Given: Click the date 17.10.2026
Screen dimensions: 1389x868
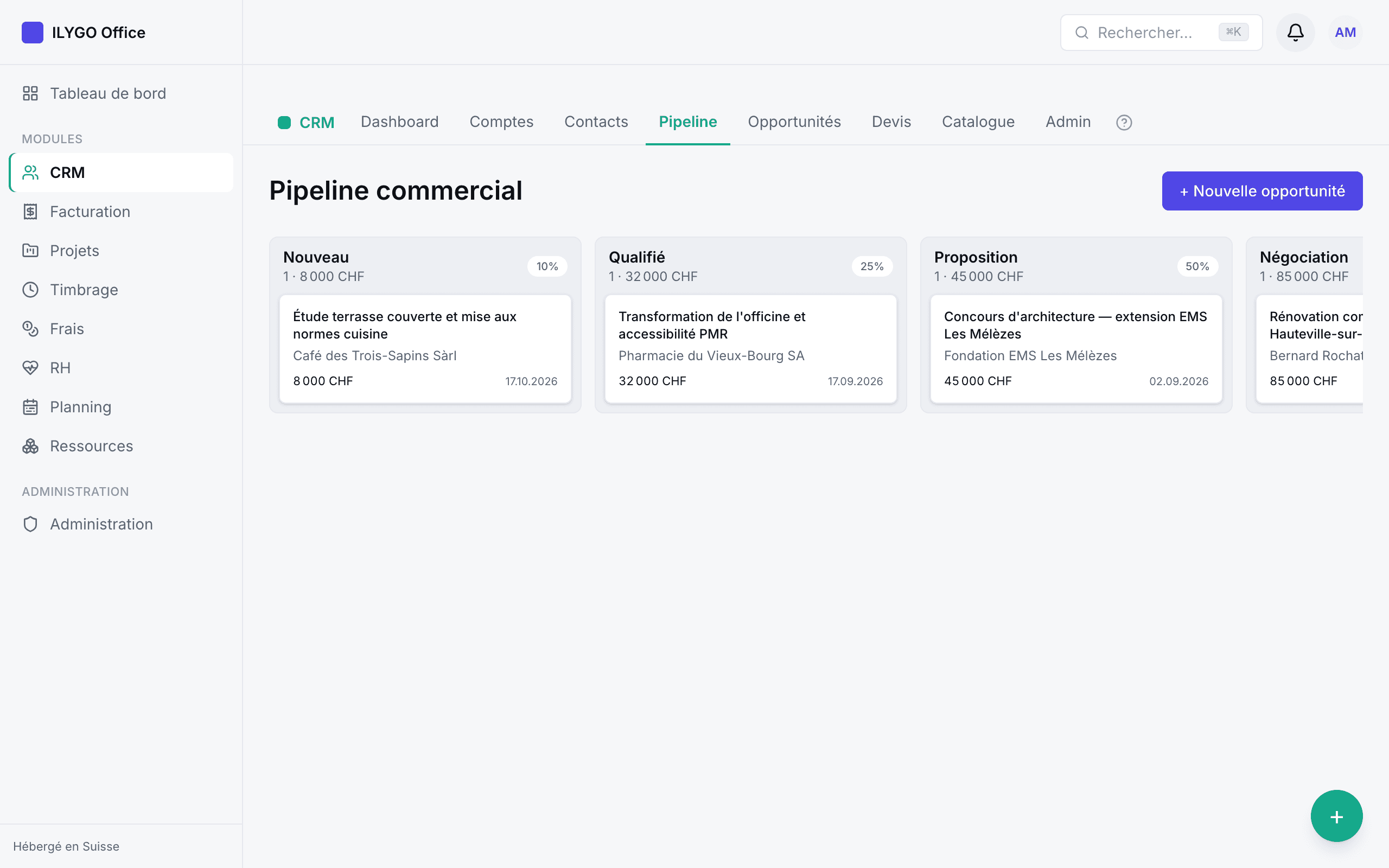Looking at the screenshot, I should 531,381.
